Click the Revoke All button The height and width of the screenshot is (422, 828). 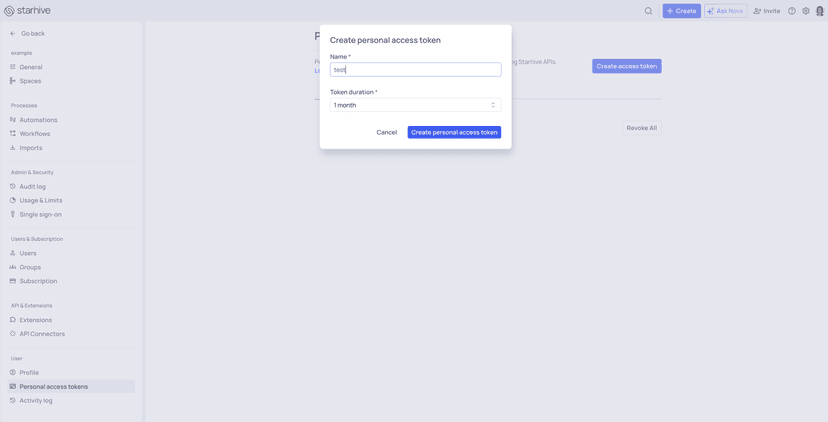coord(642,128)
